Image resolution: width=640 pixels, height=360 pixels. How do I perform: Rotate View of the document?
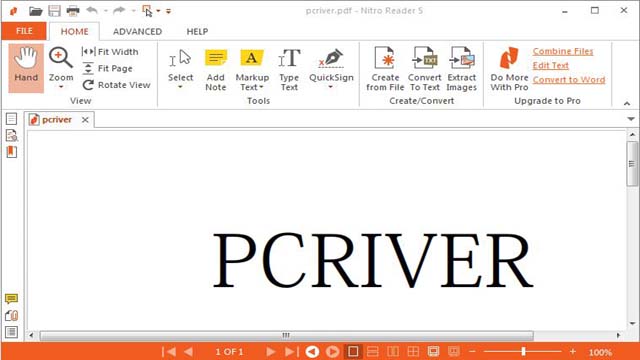116,85
